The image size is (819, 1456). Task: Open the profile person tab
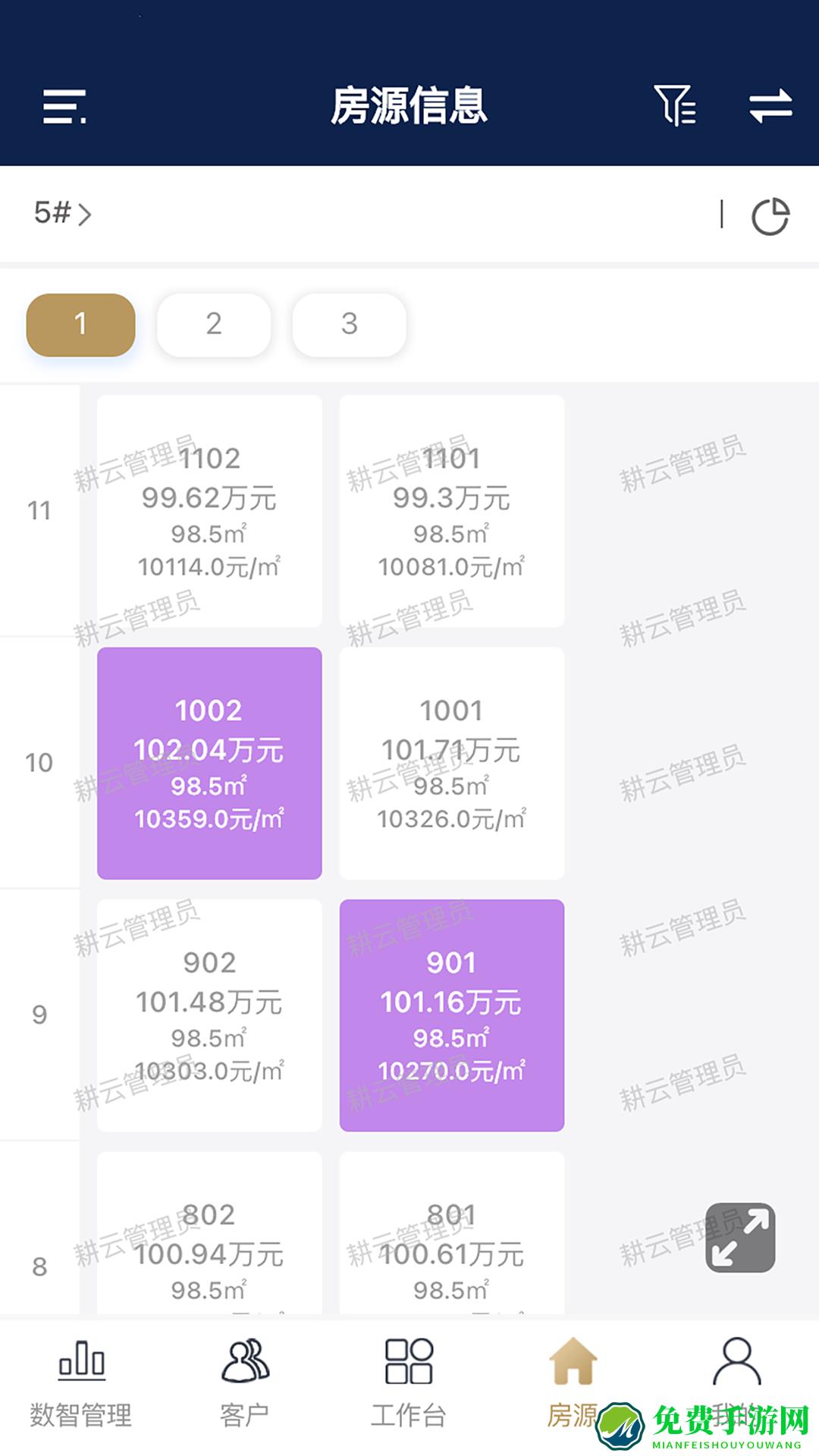tap(736, 1362)
